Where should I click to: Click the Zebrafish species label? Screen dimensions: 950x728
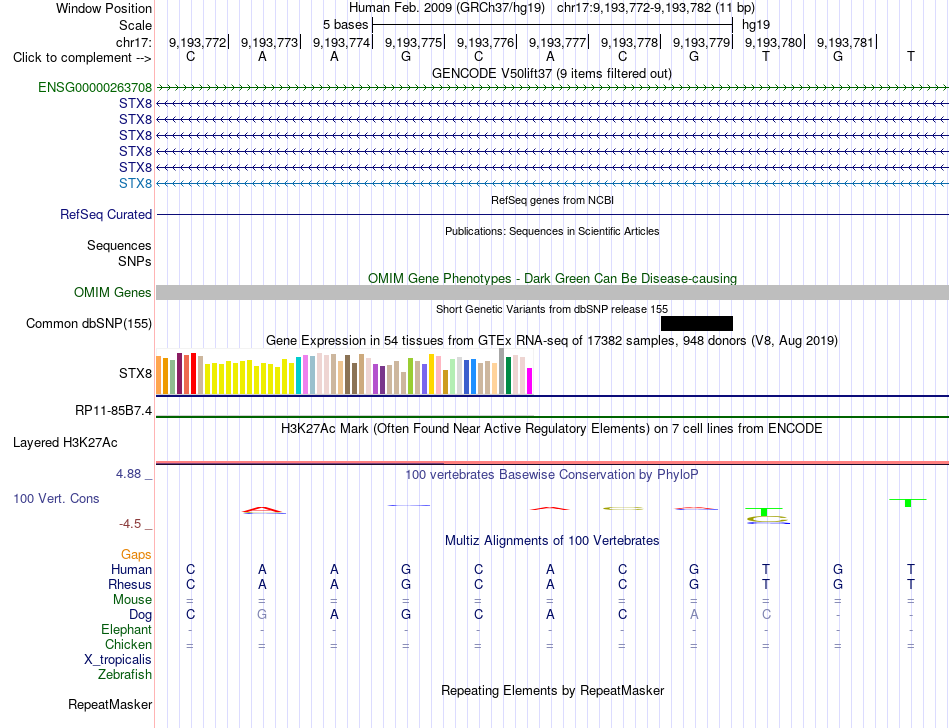[x=125, y=675]
